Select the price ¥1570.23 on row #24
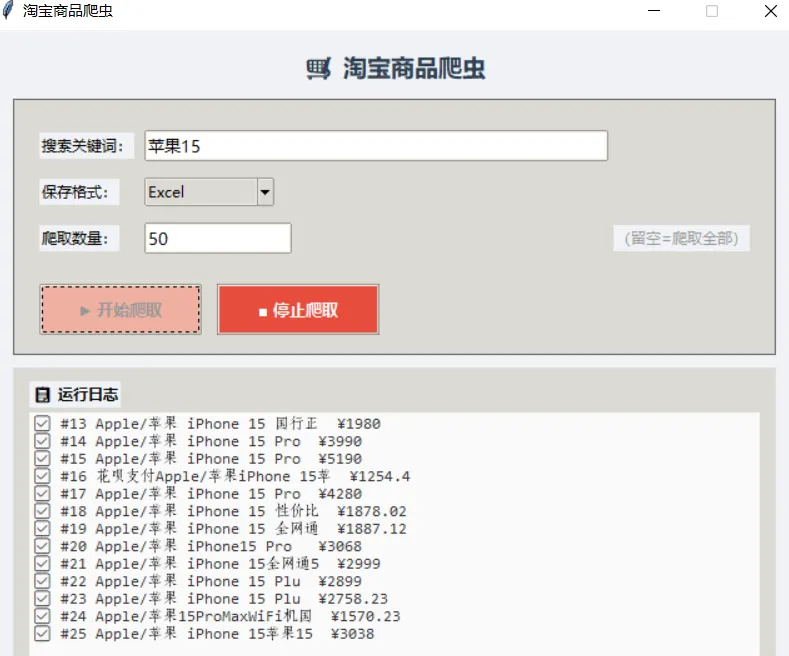The height and width of the screenshot is (656, 789). pos(366,616)
